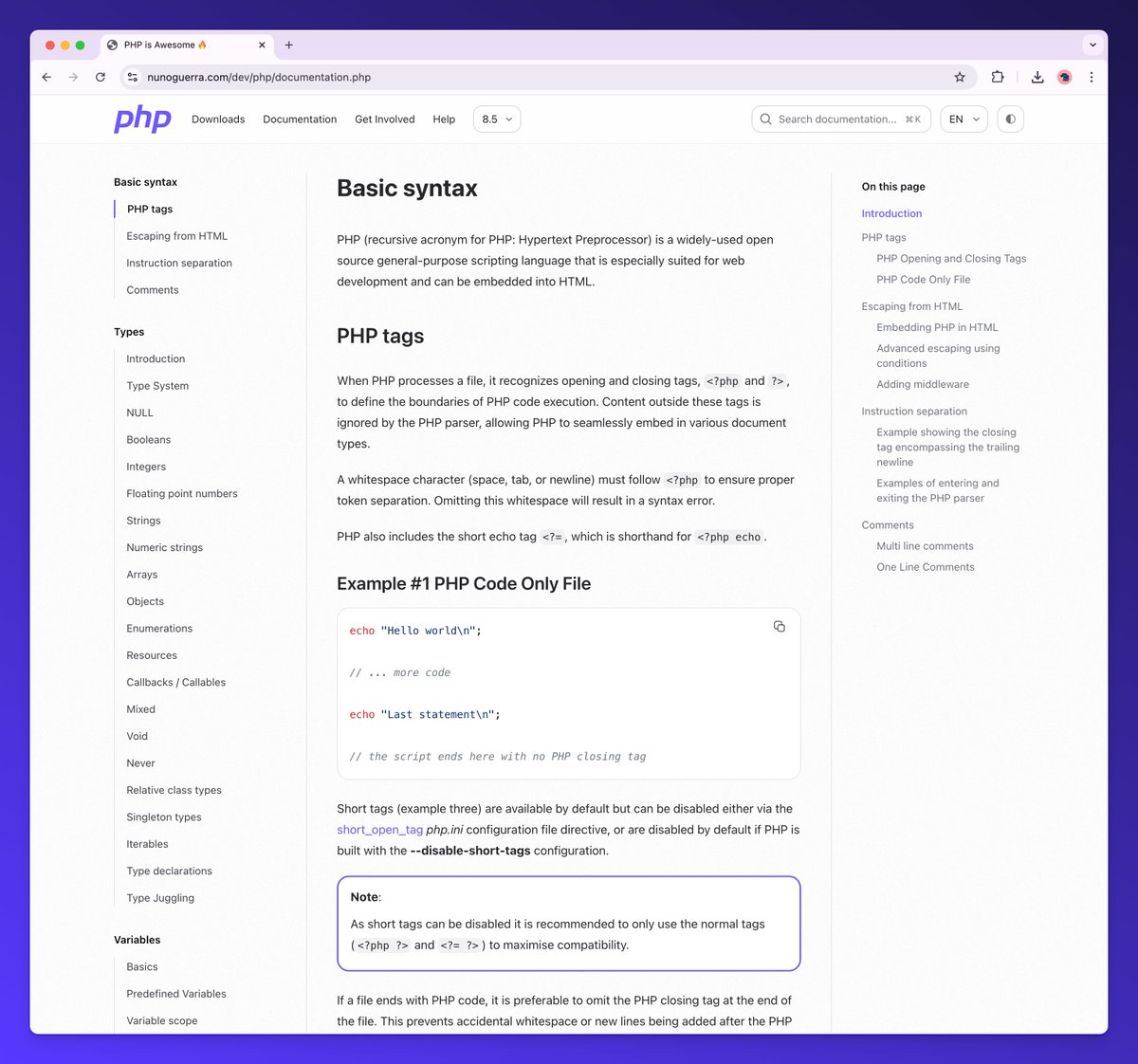The image size is (1138, 1064).
Task: Open the browser three-dot menu
Action: (x=1092, y=77)
